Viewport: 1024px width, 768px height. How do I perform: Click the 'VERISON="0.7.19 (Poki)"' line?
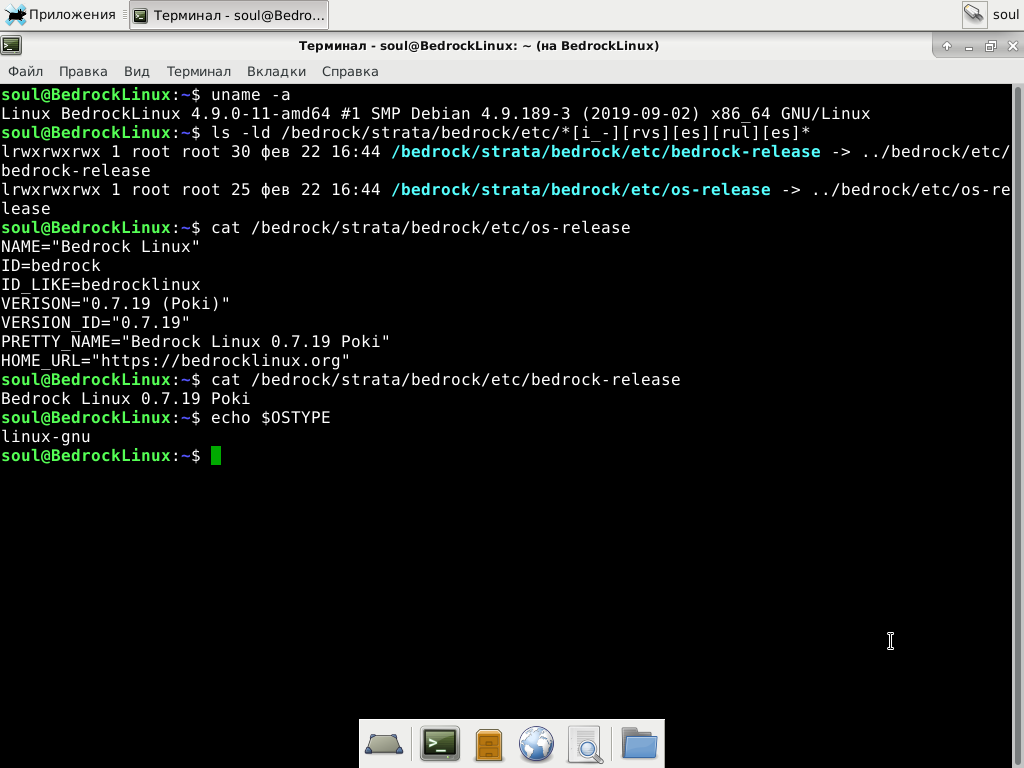(116, 303)
